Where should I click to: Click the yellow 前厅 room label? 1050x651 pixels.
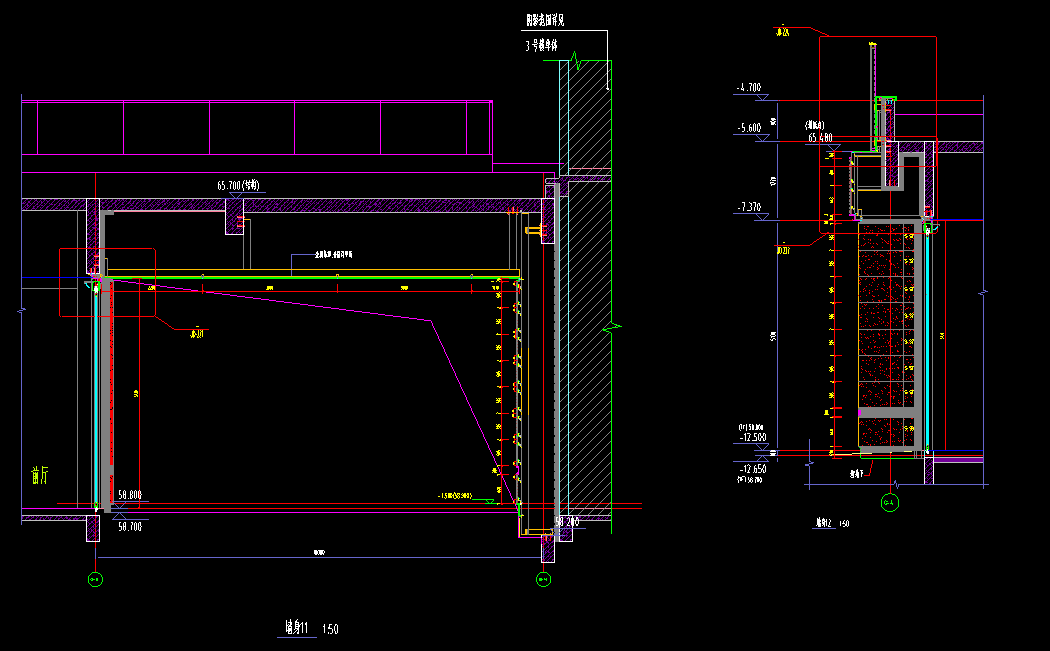pyautogui.click(x=40, y=475)
